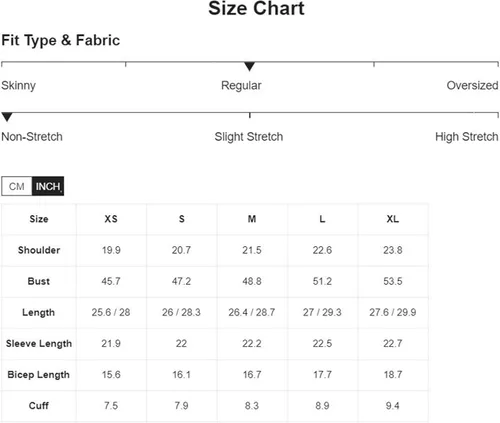Viewport: 500px width, 423px height.
Task: Click the High Stretch label
Action: pyautogui.click(x=467, y=137)
